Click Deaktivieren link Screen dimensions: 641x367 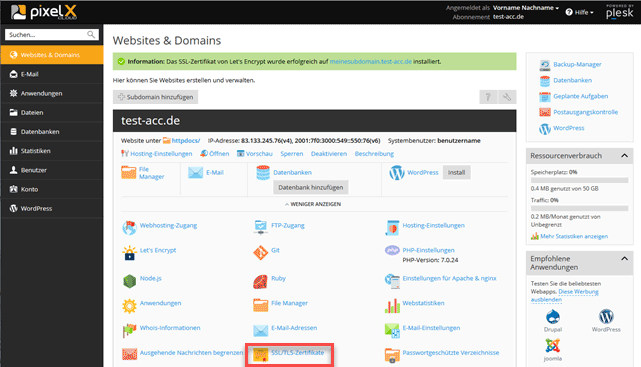click(329, 154)
